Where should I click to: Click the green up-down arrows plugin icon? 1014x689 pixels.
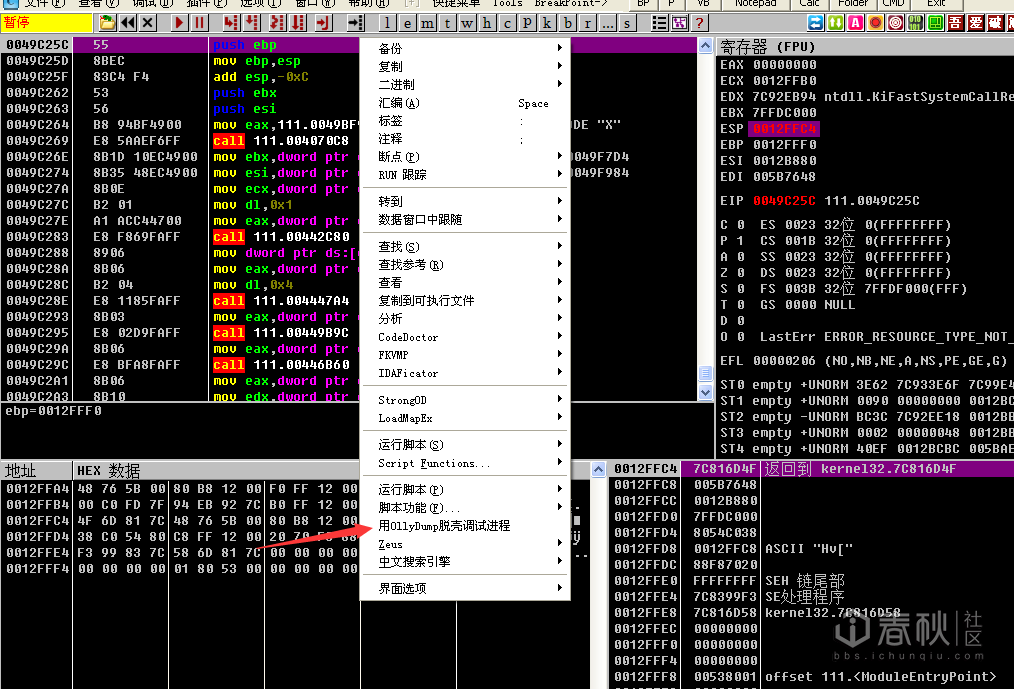(x=836, y=23)
